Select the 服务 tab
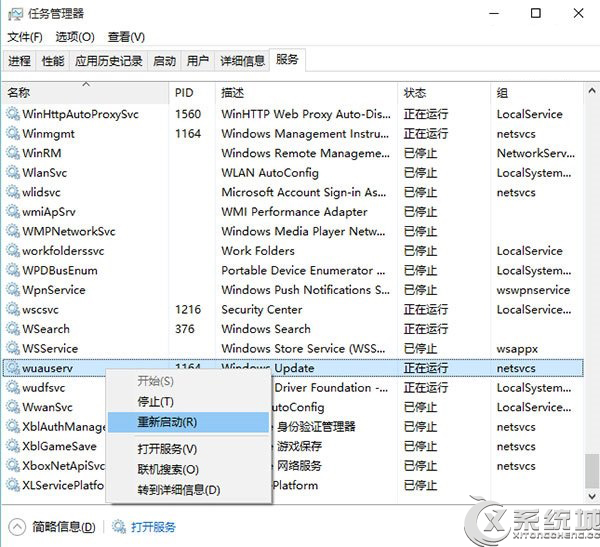The height and width of the screenshot is (547, 600). pyautogui.click(x=287, y=59)
